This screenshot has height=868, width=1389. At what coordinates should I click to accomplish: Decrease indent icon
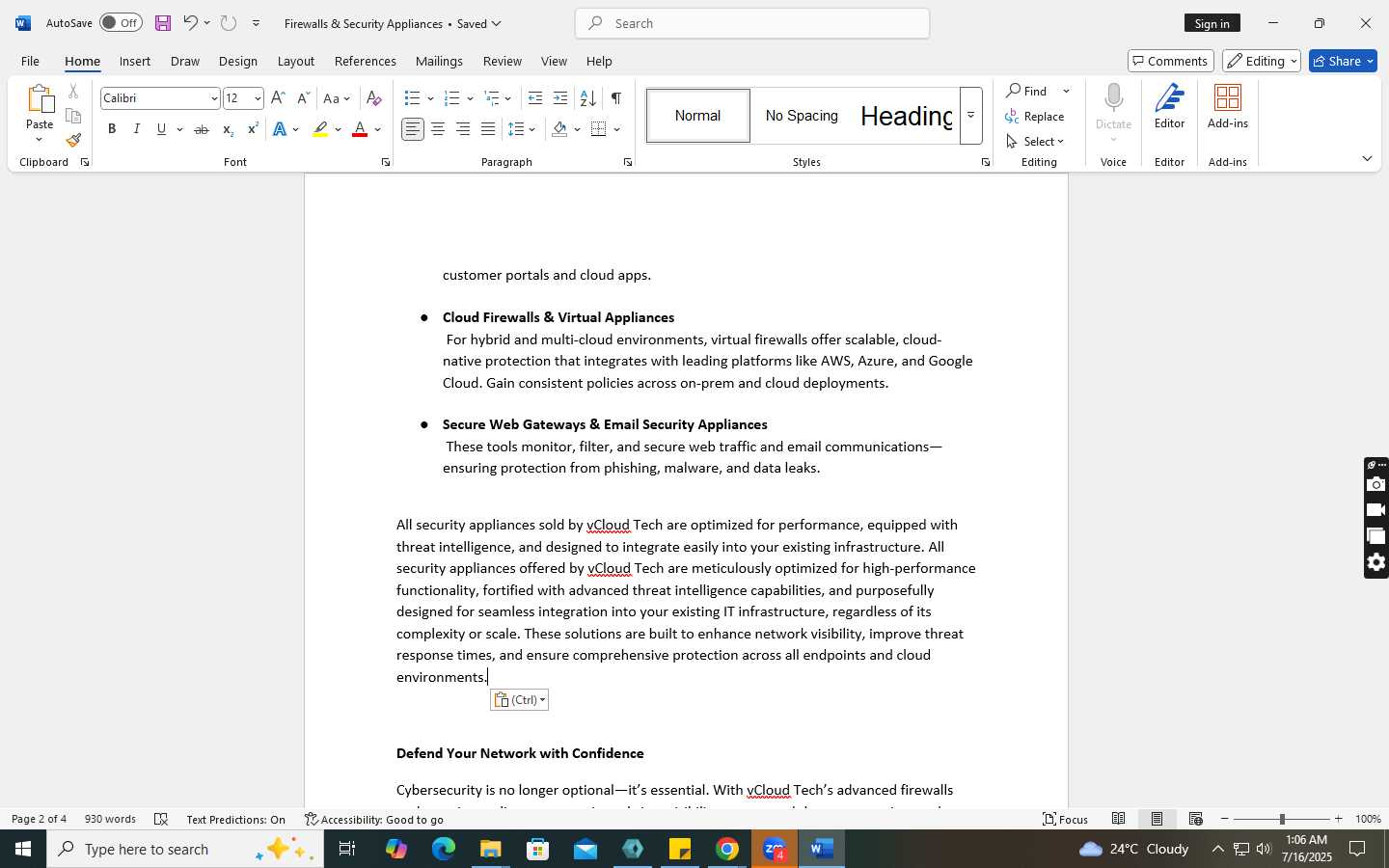tap(535, 98)
